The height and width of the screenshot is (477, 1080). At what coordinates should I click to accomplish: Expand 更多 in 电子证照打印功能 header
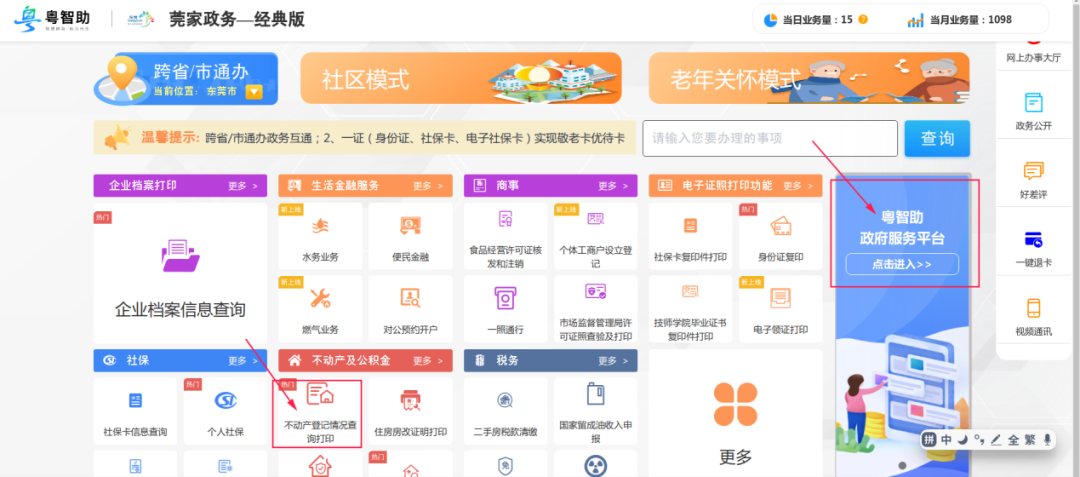click(798, 186)
